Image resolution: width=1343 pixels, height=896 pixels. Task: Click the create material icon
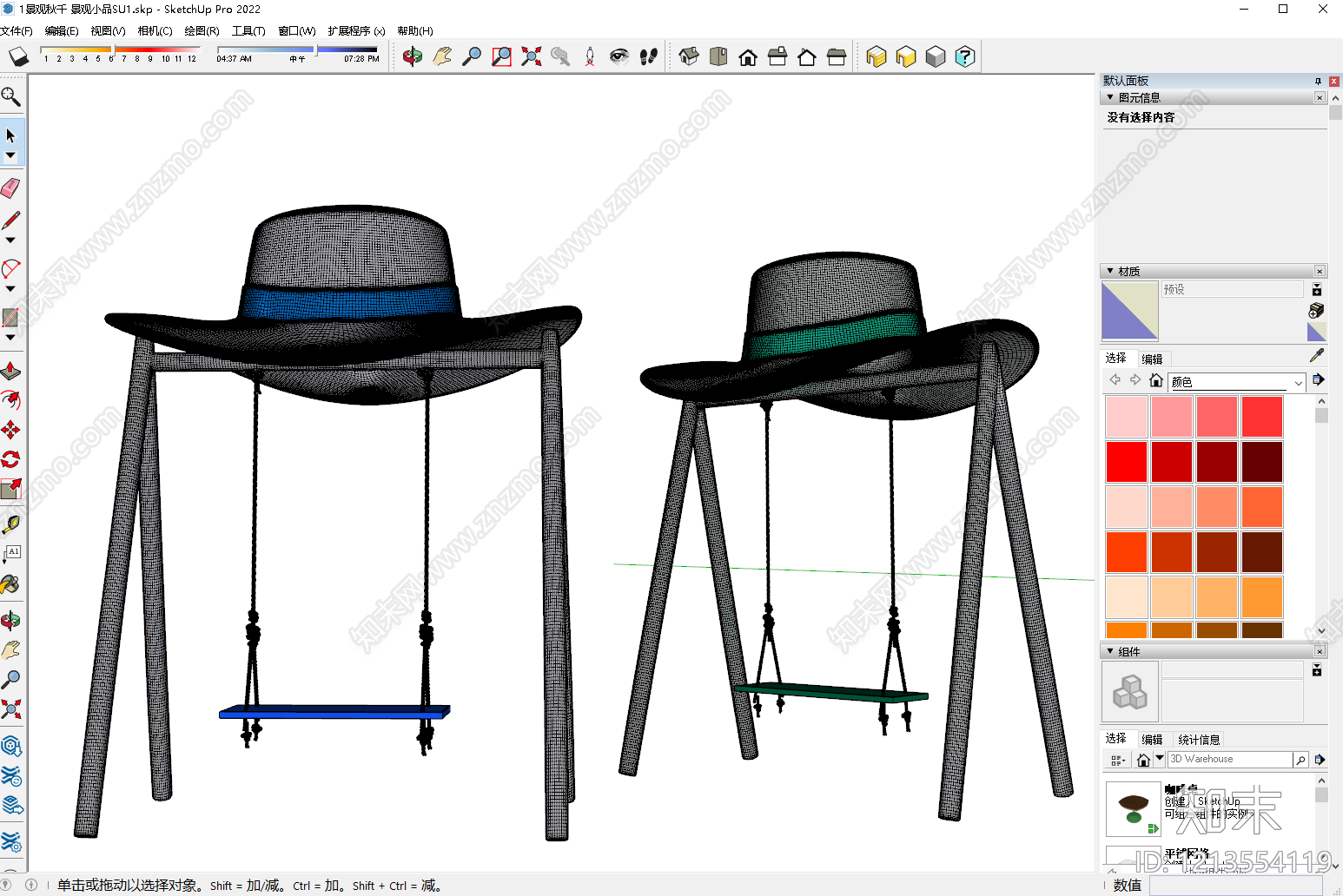point(1317,311)
